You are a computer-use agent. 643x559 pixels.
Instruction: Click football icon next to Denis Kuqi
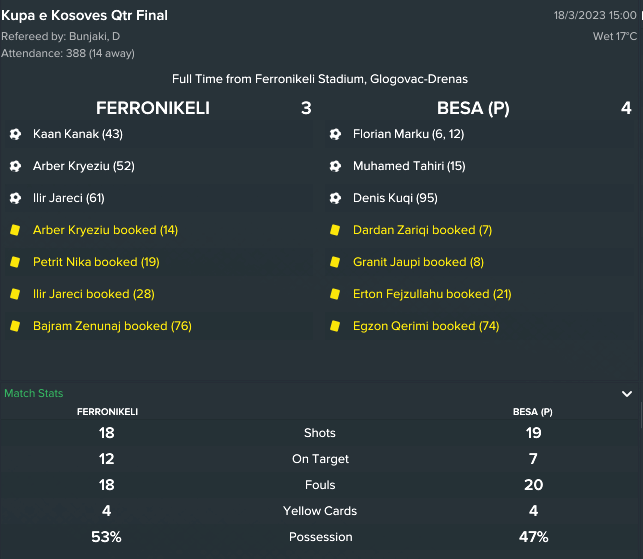click(x=335, y=198)
